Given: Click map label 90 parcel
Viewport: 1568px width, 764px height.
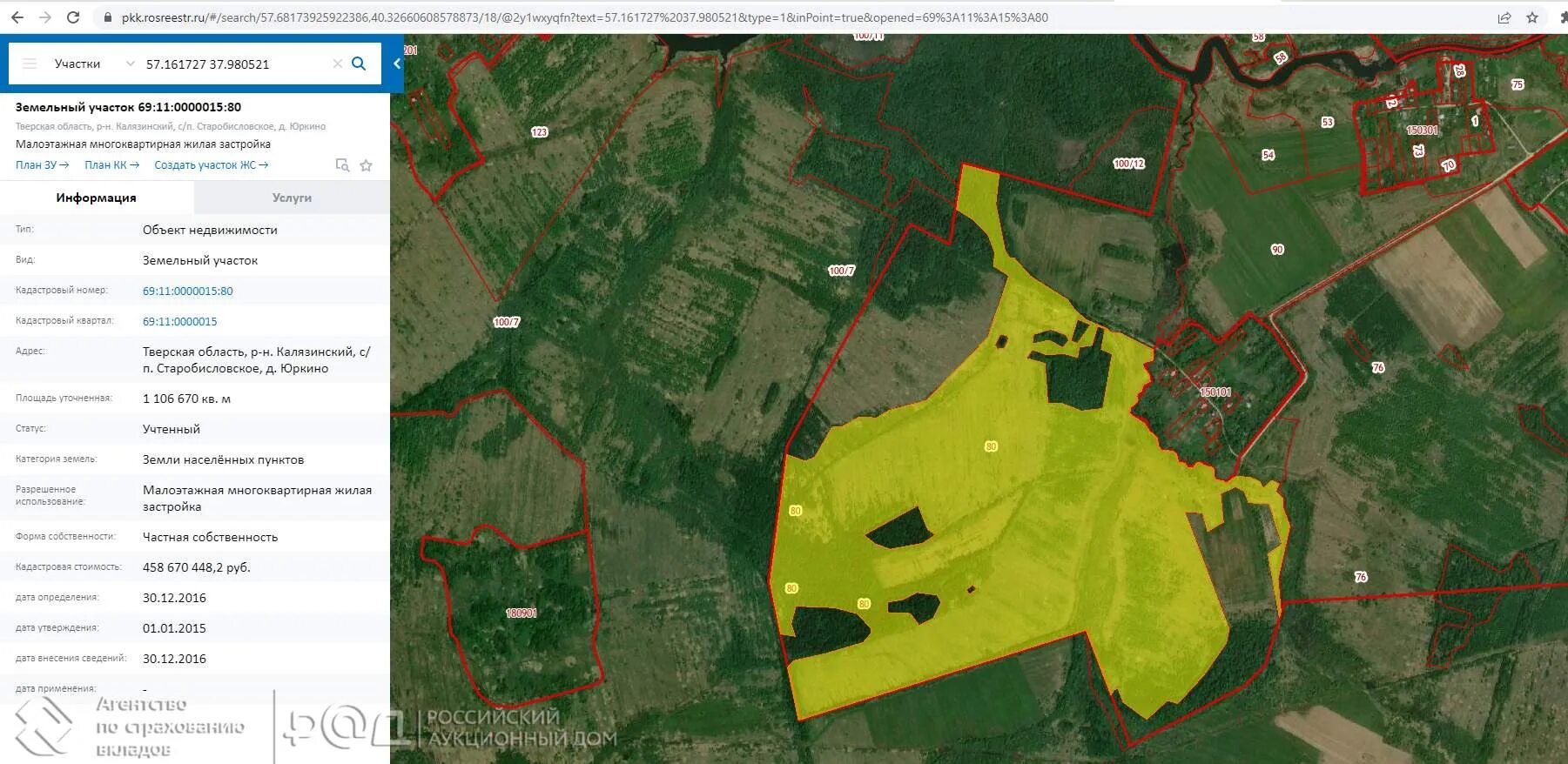Looking at the screenshot, I should [x=1277, y=250].
